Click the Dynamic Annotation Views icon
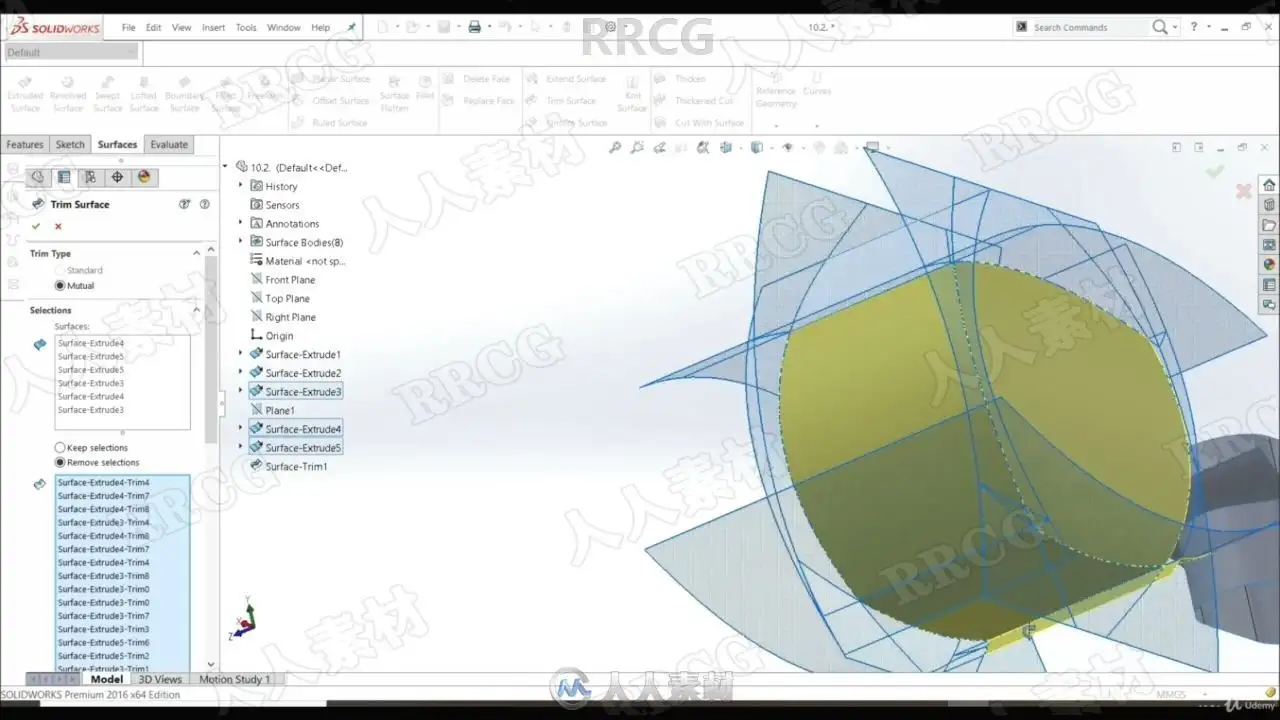This screenshot has width=1280, height=720. coord(703,148)
